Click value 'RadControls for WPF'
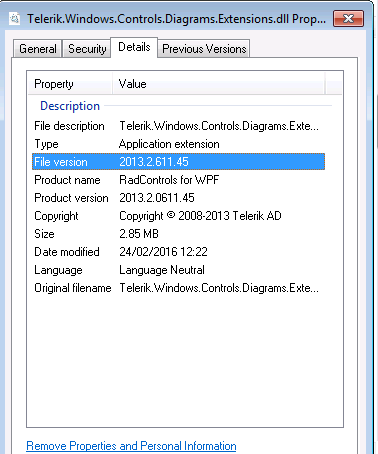The height and width of the screenshot is (454, 378). point(169,180)
